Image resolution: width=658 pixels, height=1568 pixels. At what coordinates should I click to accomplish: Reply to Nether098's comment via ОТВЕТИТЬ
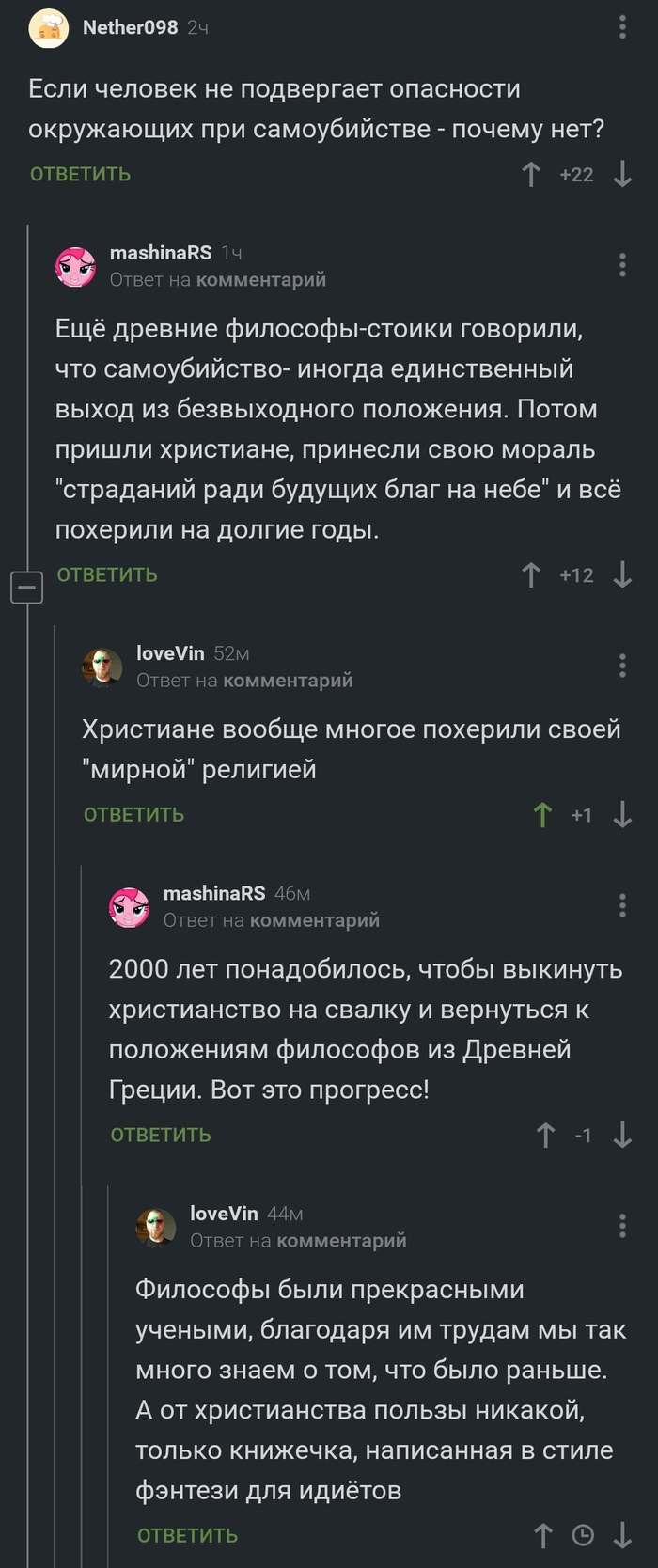coord(80,174)
